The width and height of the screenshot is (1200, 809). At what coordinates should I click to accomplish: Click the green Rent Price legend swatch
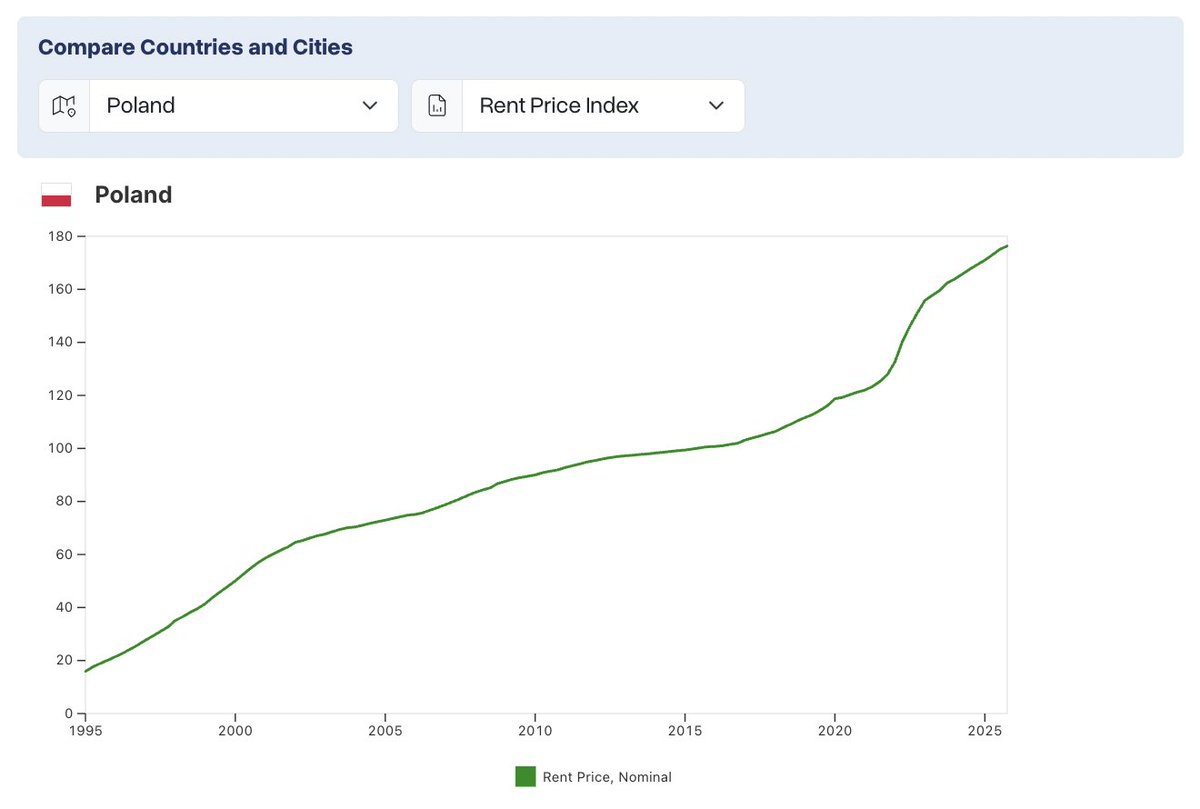coord(526,777)
